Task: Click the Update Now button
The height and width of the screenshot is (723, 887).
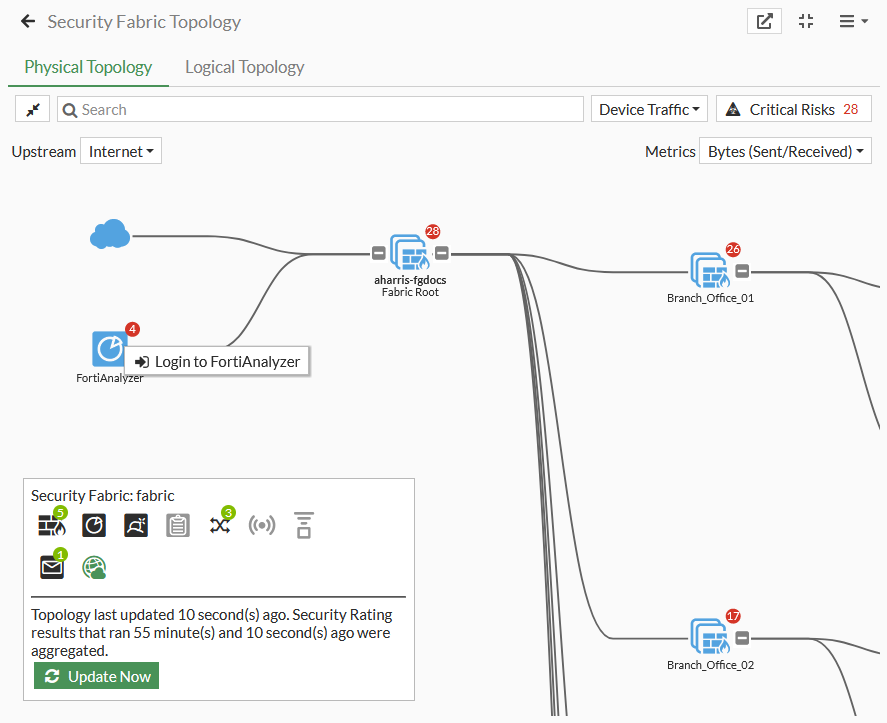Action: tap(96, 675)
